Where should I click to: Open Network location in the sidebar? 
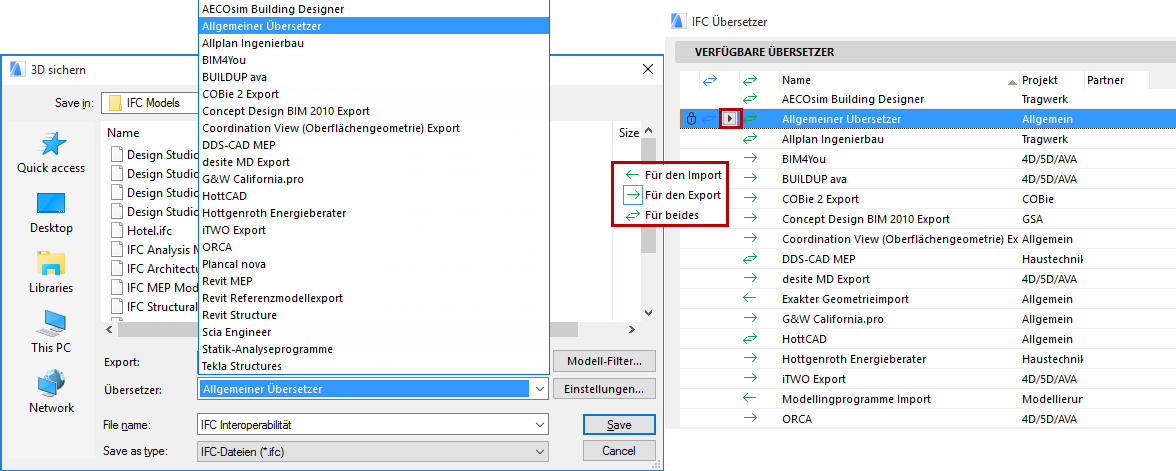51,392
